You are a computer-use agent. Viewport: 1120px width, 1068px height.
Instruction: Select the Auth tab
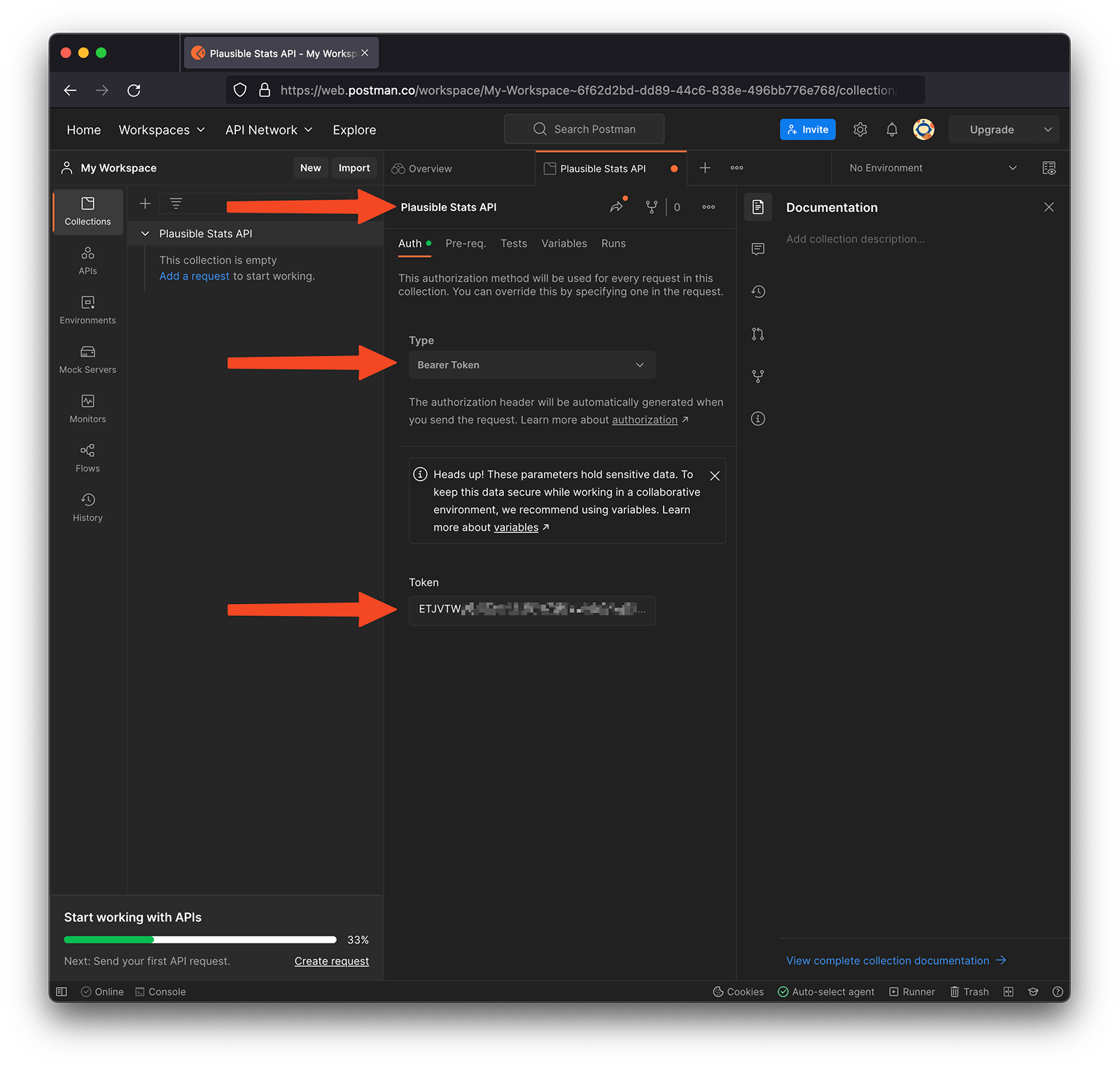[414, 244]
